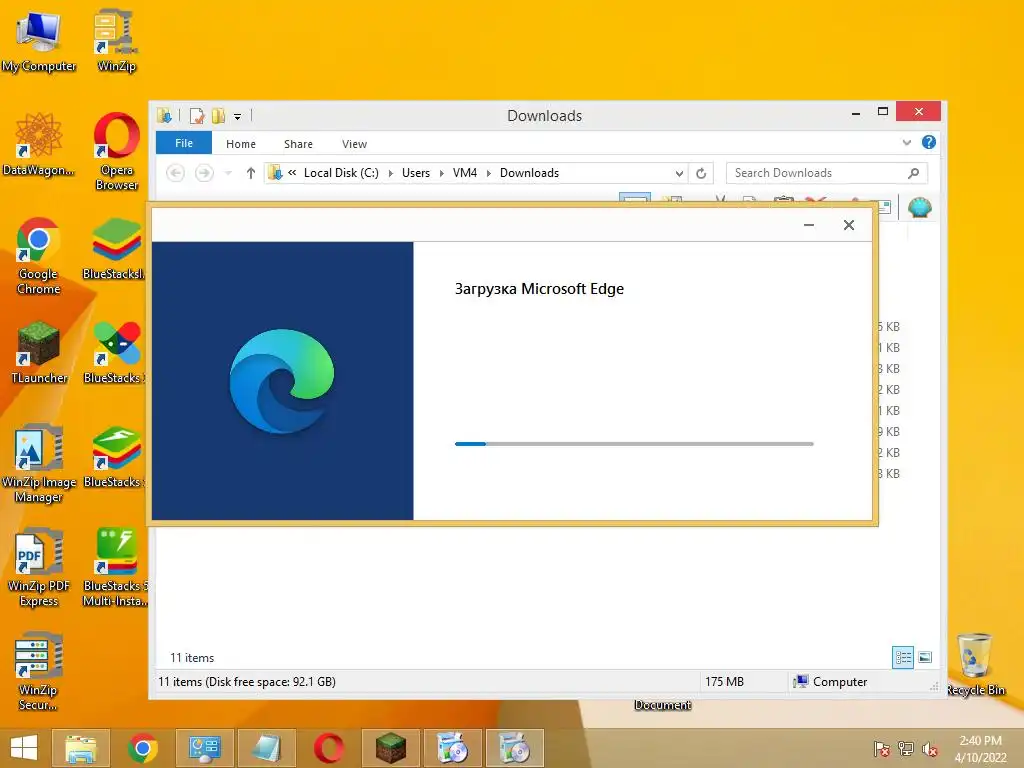
Task: Click the 175 MB status bar text
Action: click(x=724, y=682)
